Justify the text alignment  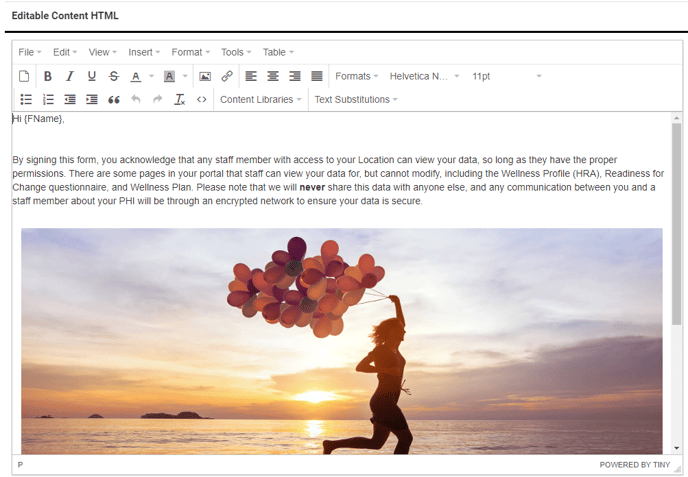click(317, 76)
